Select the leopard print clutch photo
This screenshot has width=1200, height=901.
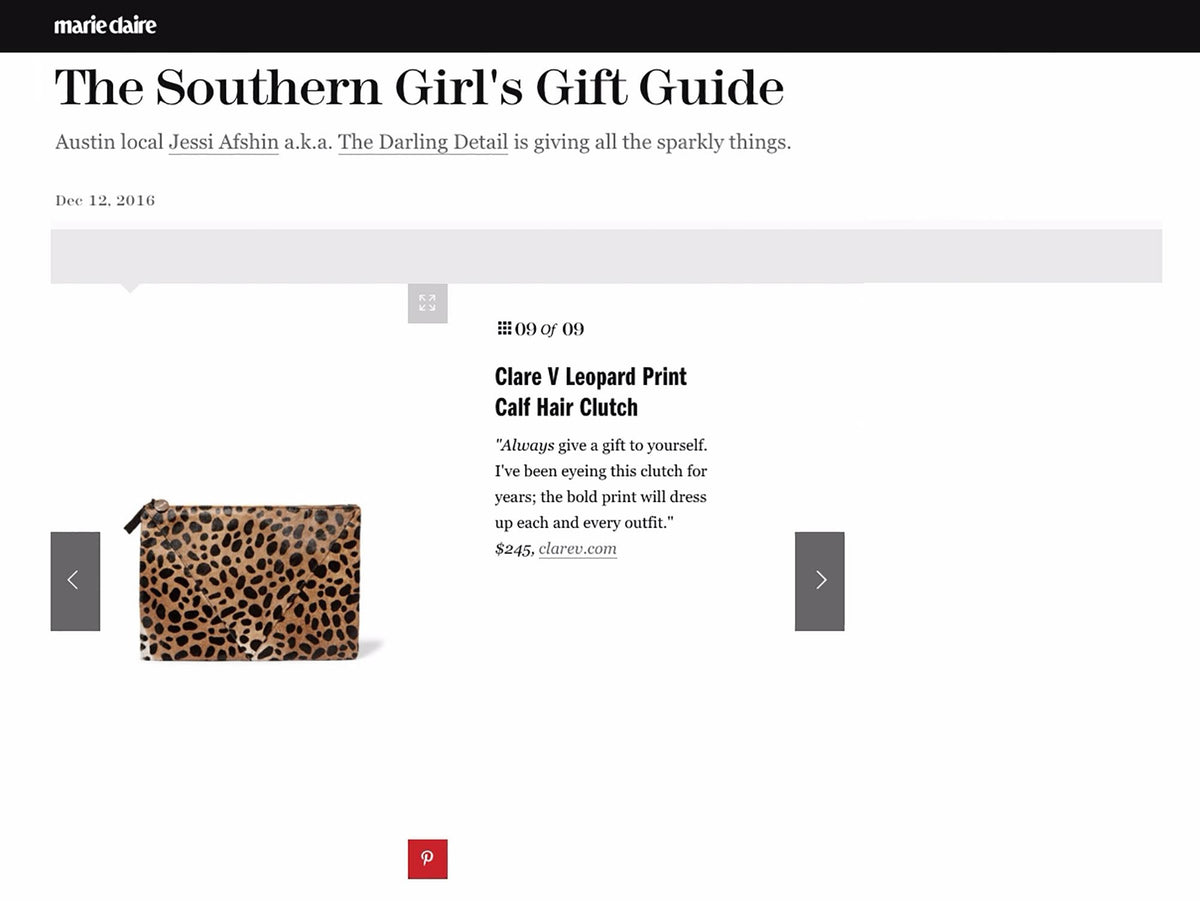[x=253, y=580]
